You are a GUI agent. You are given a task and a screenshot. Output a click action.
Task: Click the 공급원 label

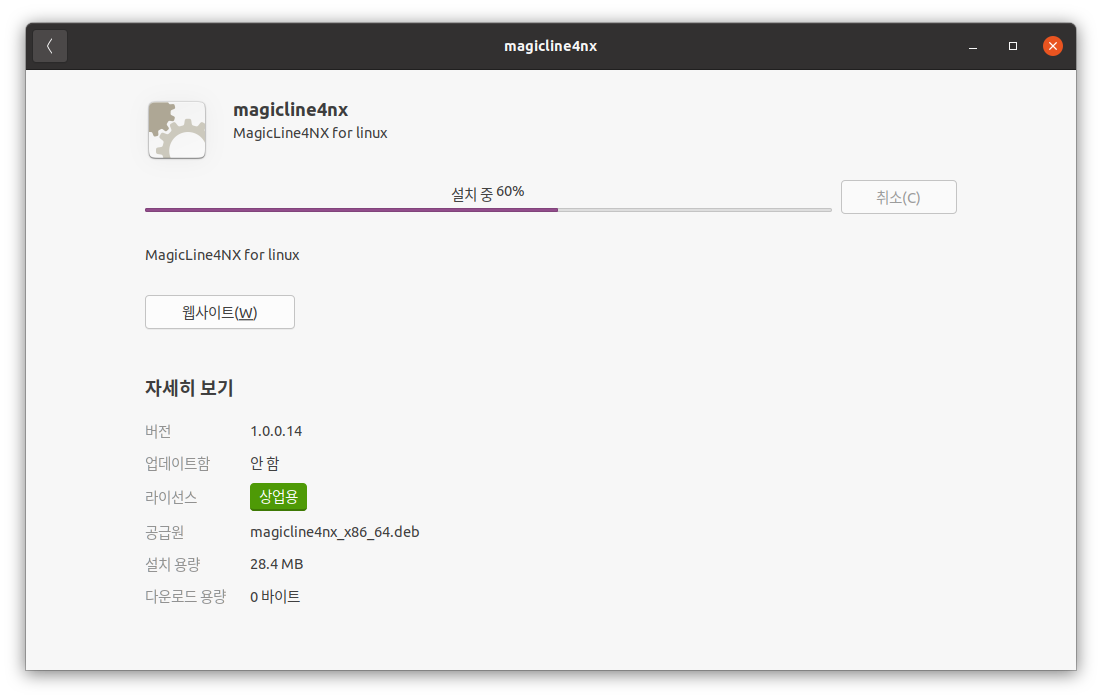coord(164,533)
